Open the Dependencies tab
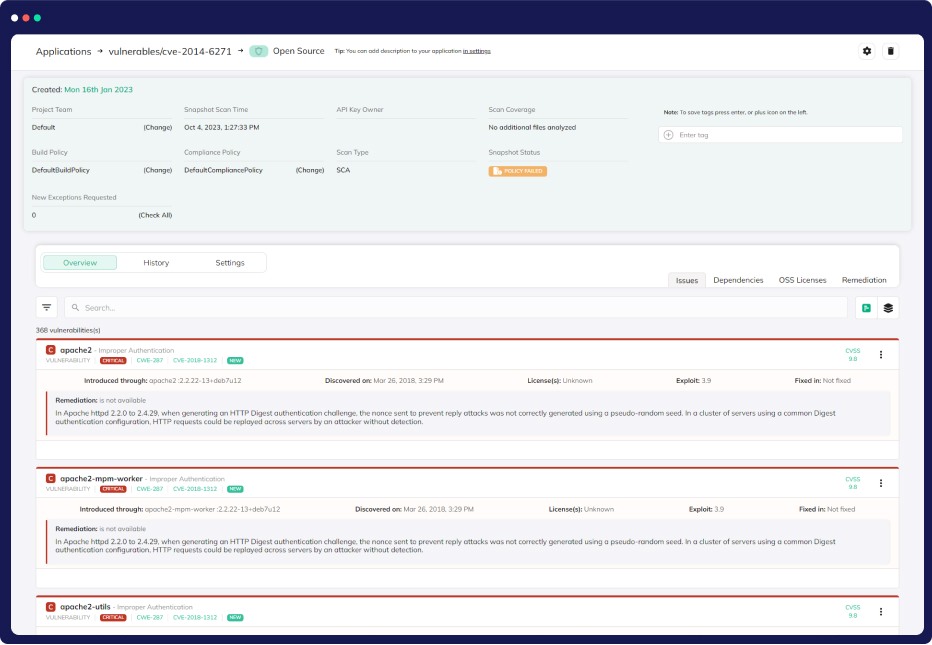Image resolution: width=932 pixels, height=645 pixels. (738, 280)
